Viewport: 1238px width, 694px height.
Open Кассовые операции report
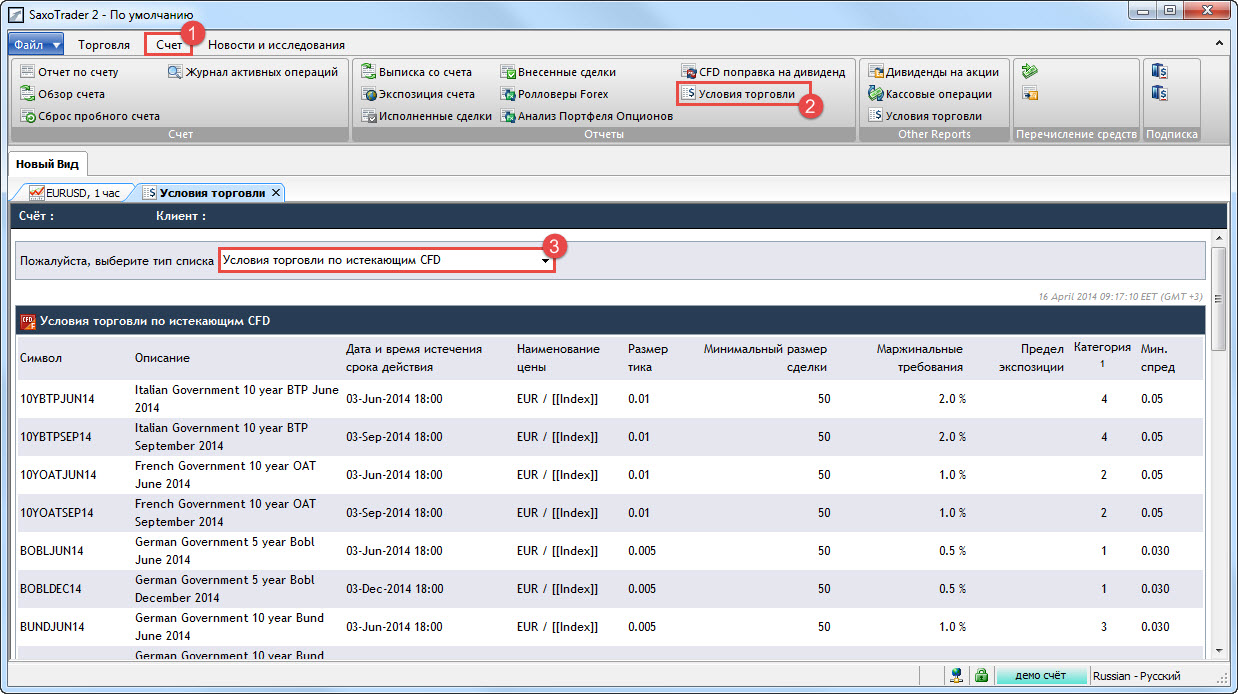[930, 94]
